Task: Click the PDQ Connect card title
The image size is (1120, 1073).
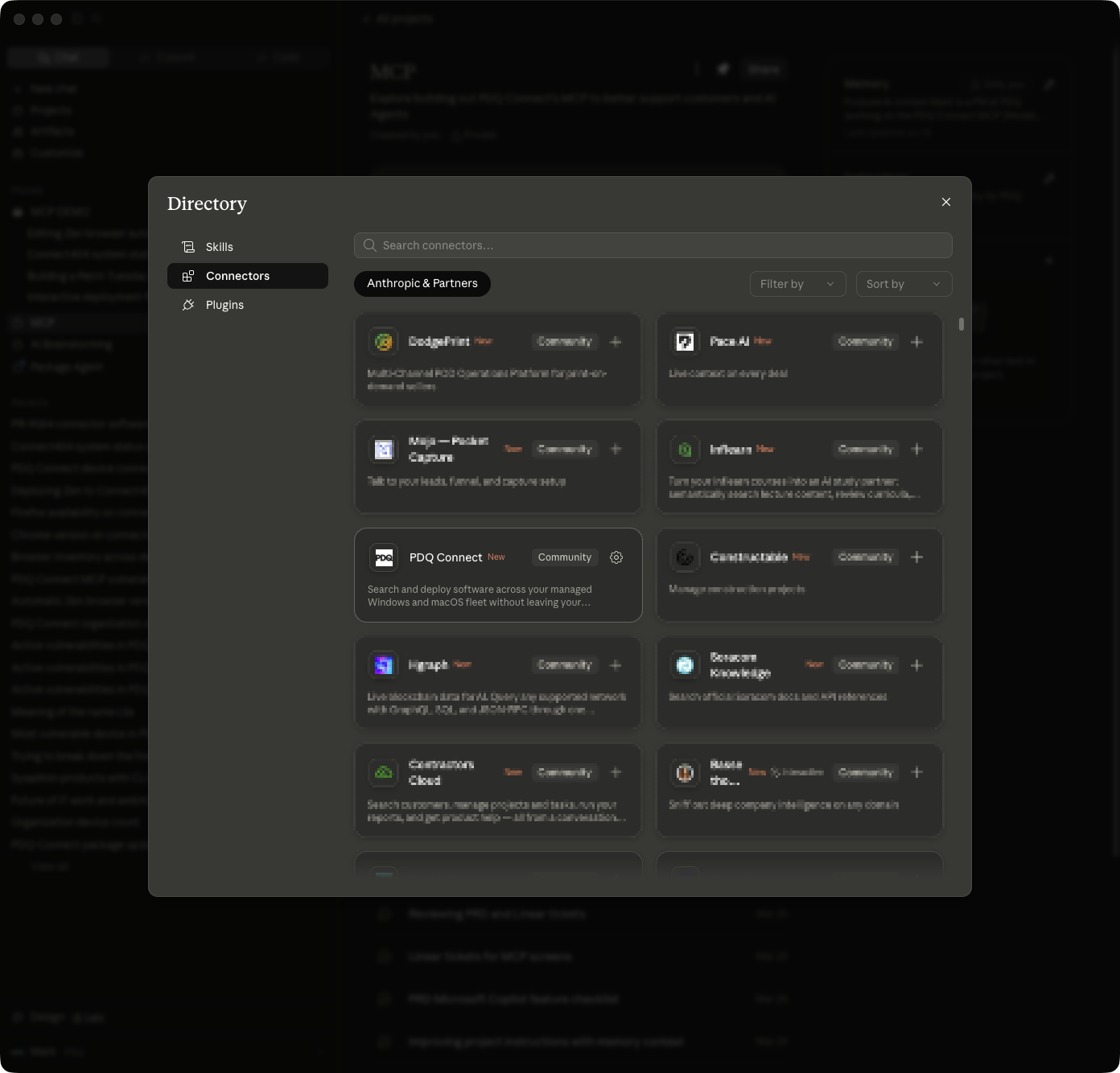Action: click(x=446, y=557)
